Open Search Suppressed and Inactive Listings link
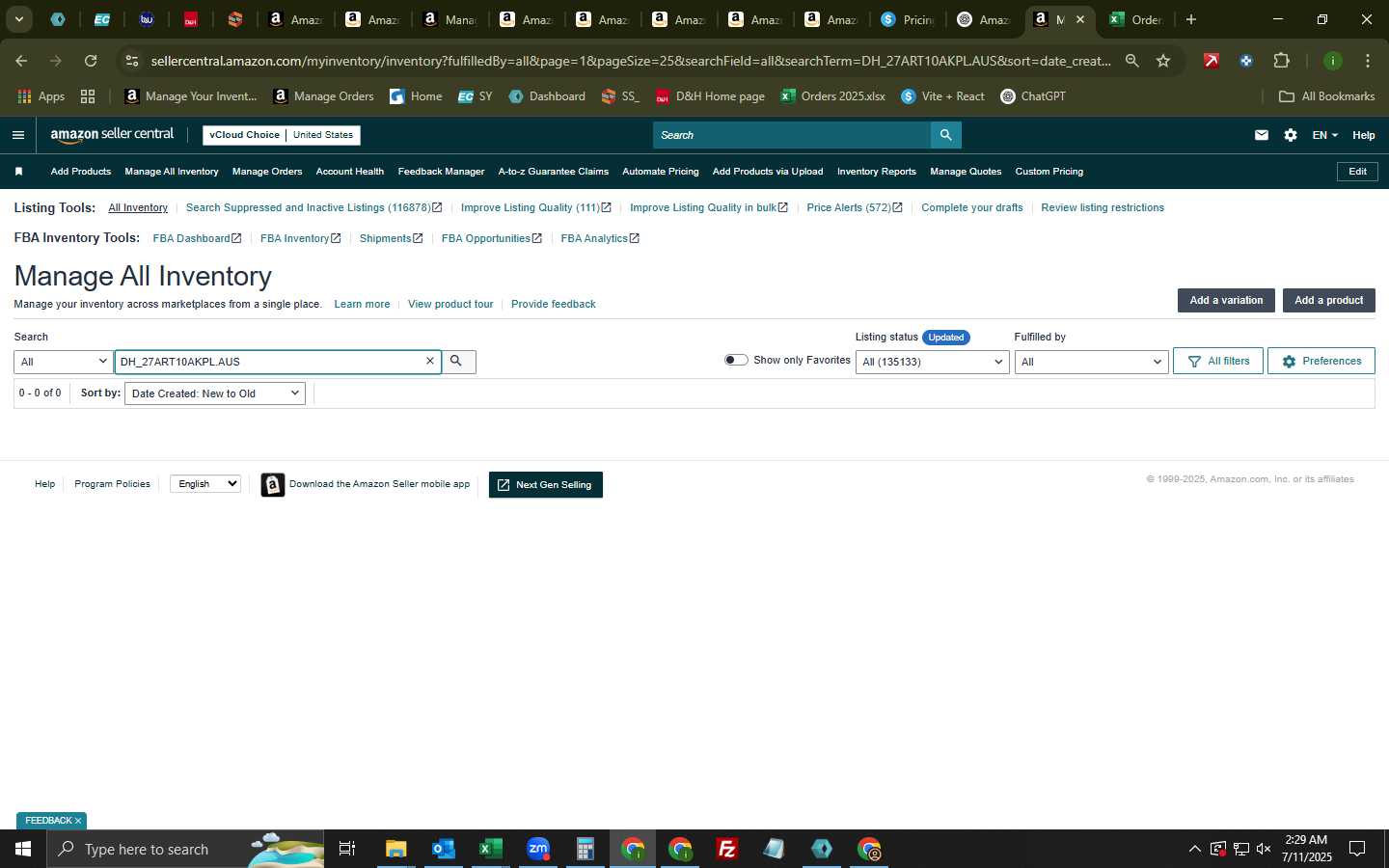Viewport: 1389px width, 868px height. 313,207
